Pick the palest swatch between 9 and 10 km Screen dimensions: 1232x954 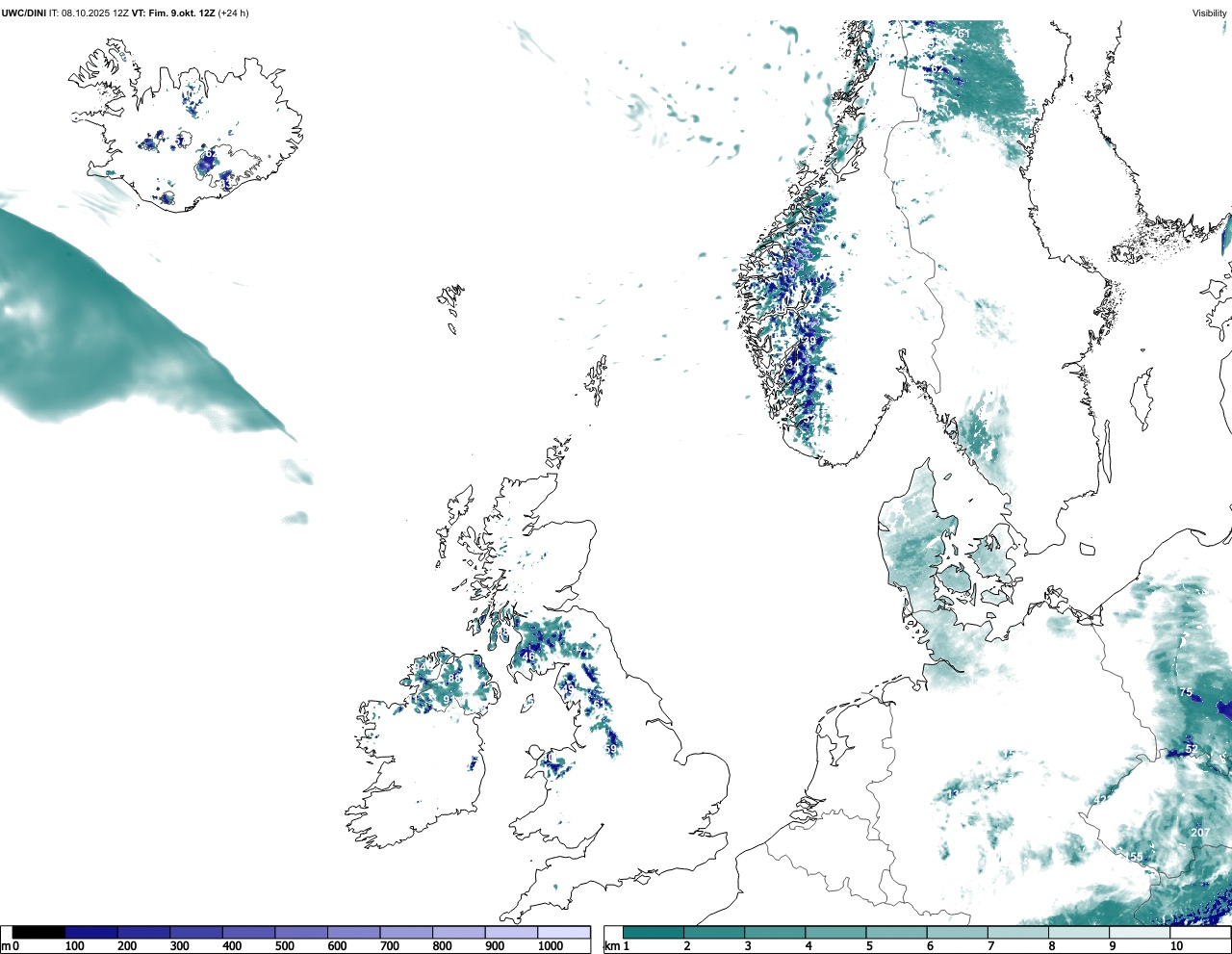1139,932
